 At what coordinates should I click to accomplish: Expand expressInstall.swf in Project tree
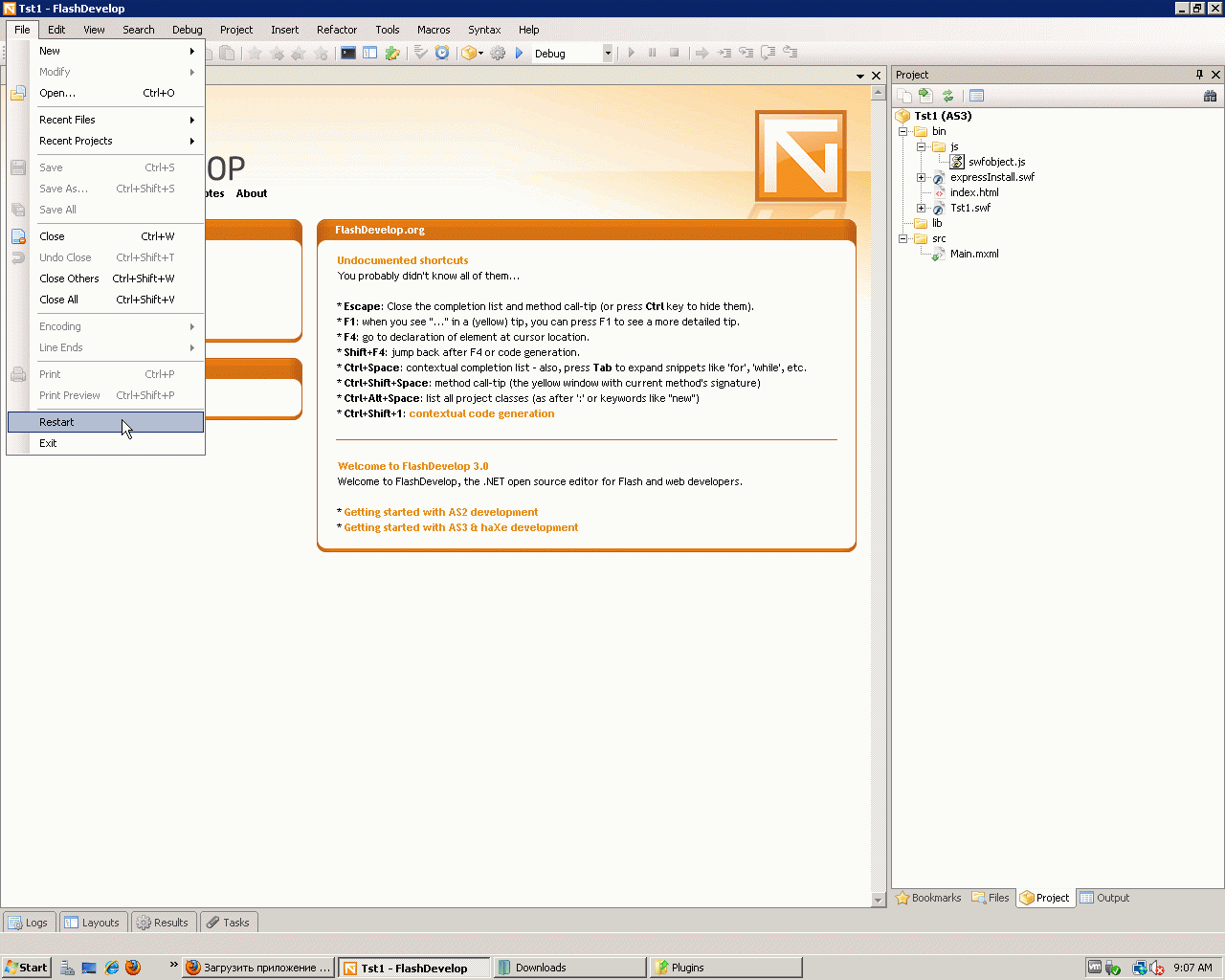[921, 177]
